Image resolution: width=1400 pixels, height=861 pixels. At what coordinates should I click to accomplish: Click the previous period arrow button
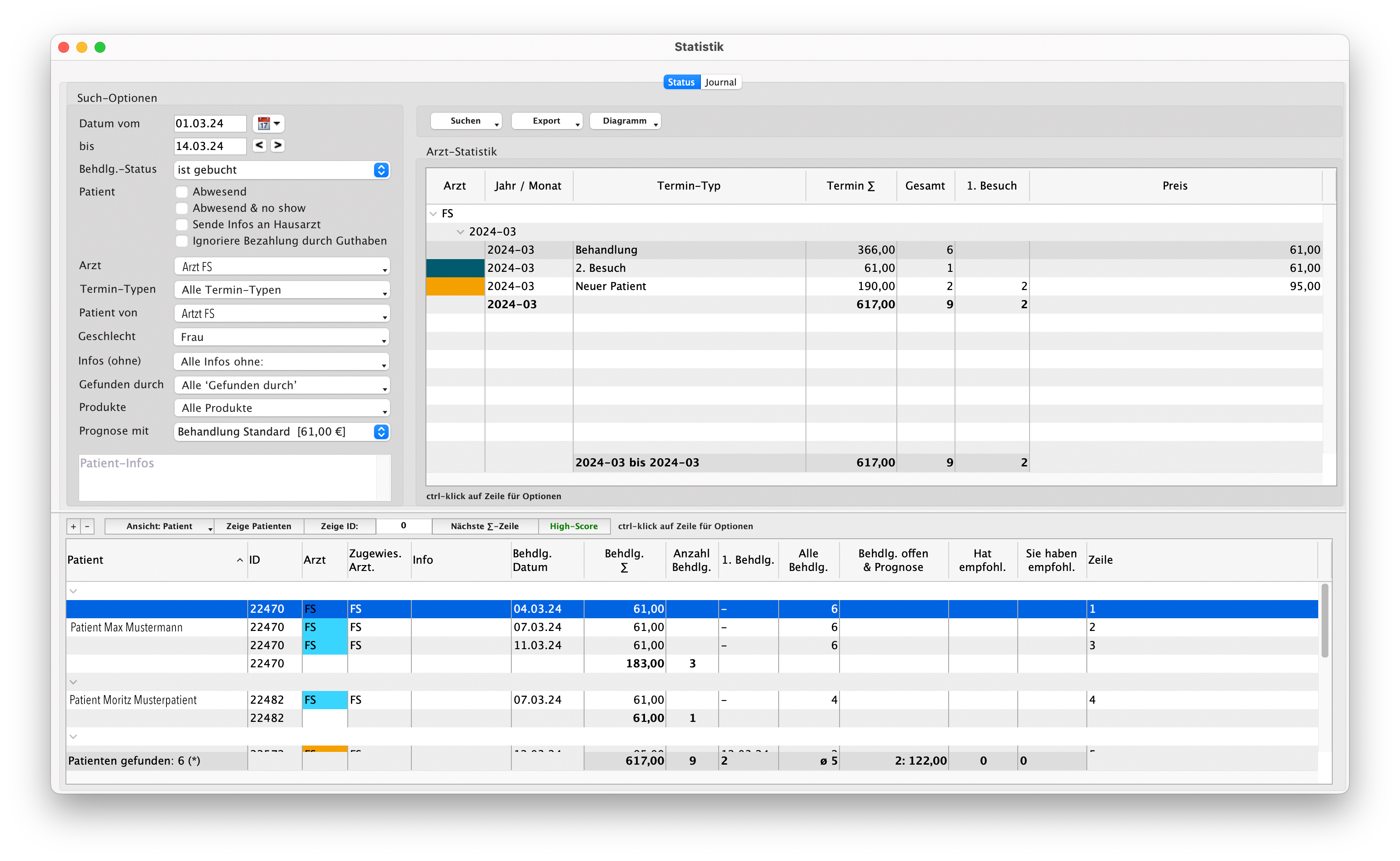259,145
